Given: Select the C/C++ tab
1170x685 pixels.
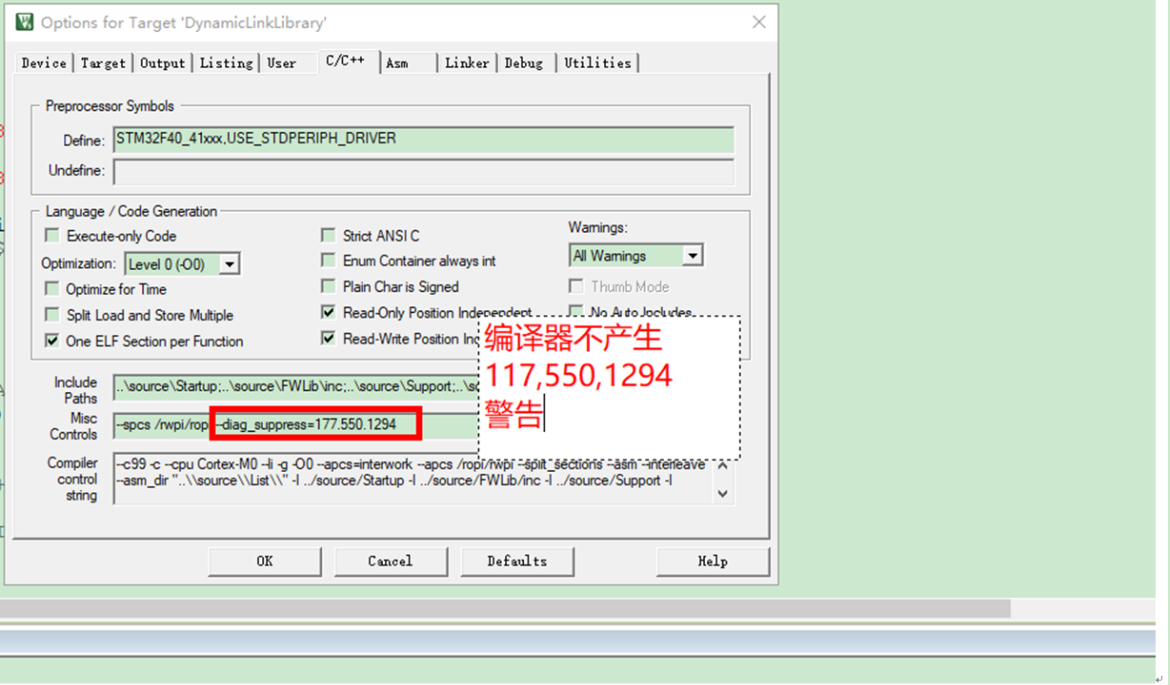Looking at the screenshot, I should tap(345, 60).
